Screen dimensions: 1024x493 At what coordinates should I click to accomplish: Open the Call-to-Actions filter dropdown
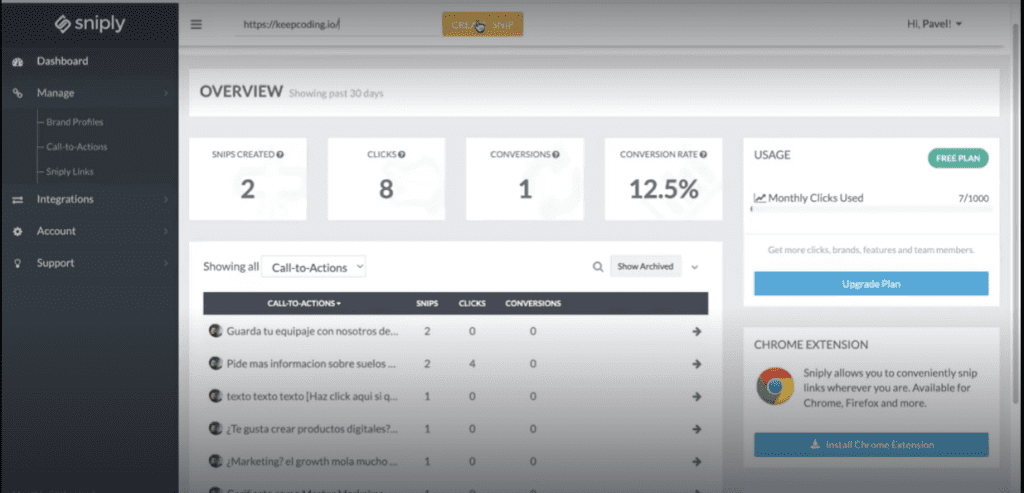(313, 267)
